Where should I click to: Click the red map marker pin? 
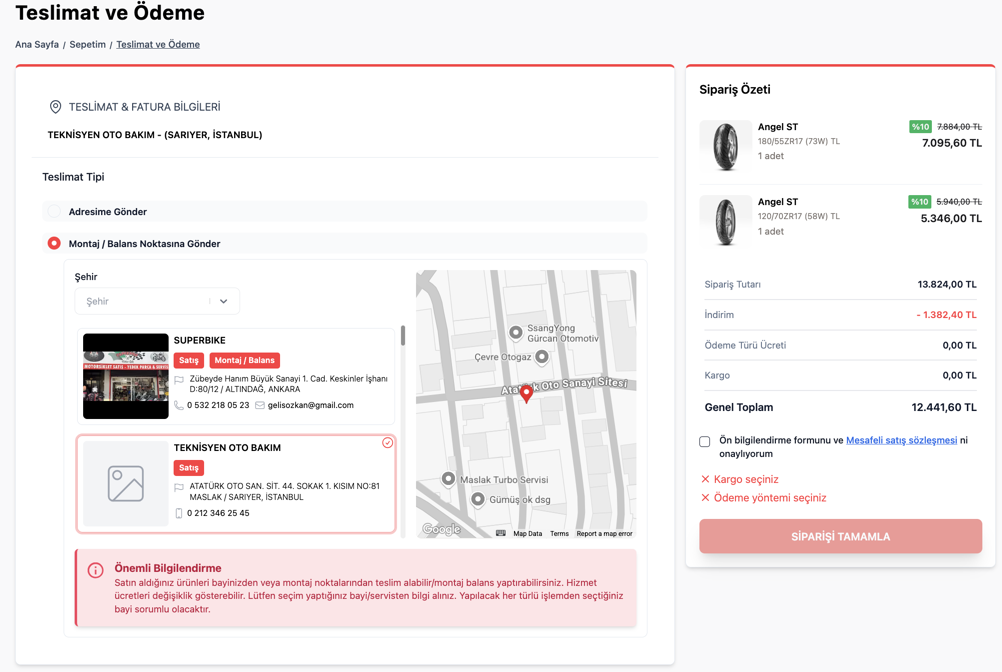526,393
